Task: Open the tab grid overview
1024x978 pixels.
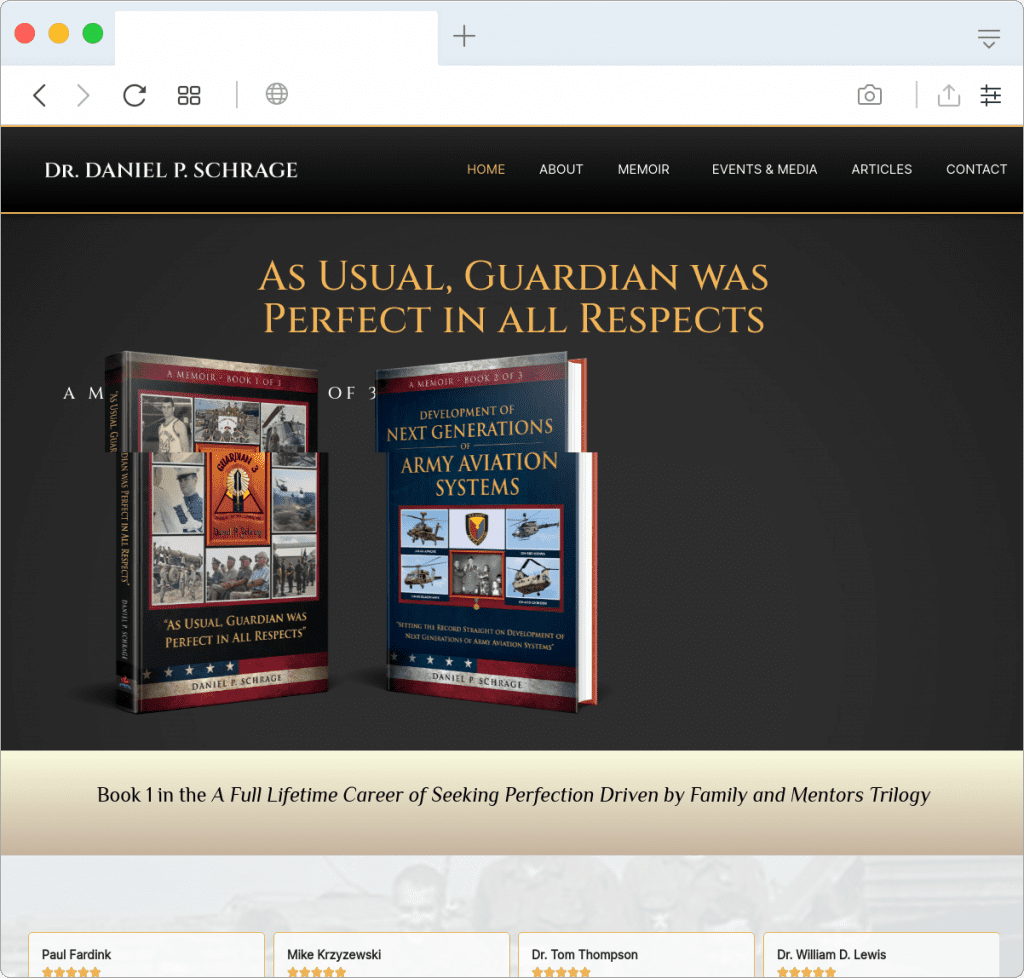Action: [x=189, y=95]
